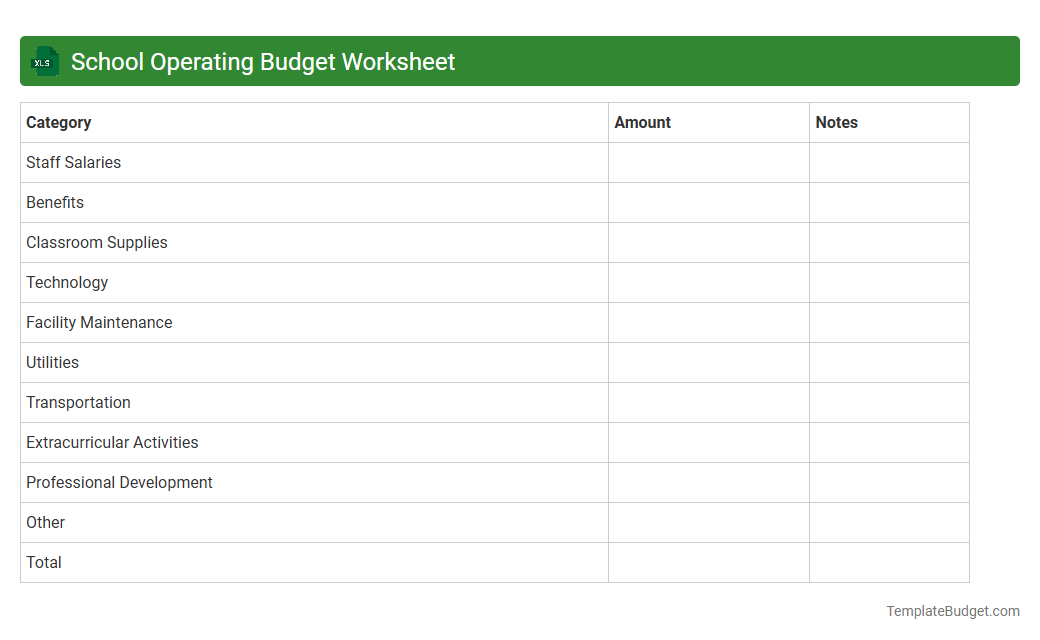
Task: Select the green header banner
Action: tap(520, 61)
